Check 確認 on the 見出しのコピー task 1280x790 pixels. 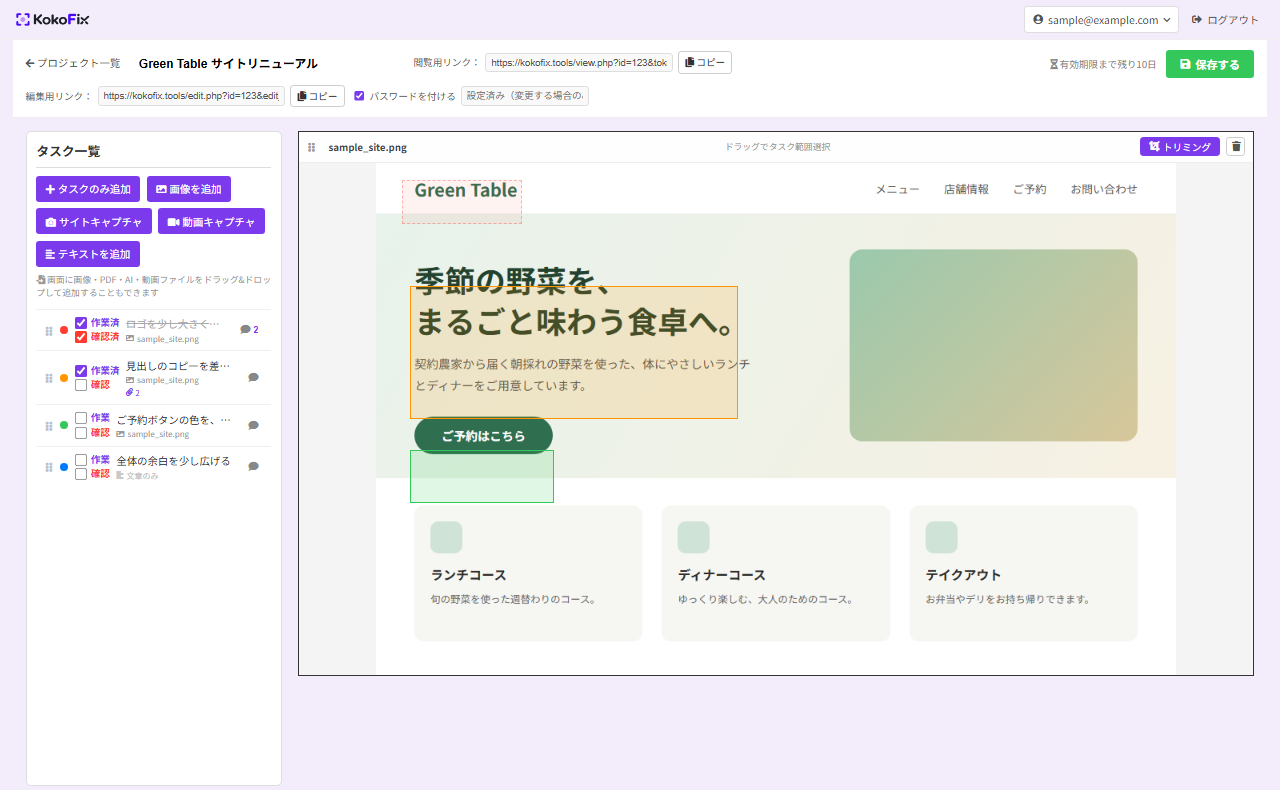pyautogui.click(x=81, y=385)
